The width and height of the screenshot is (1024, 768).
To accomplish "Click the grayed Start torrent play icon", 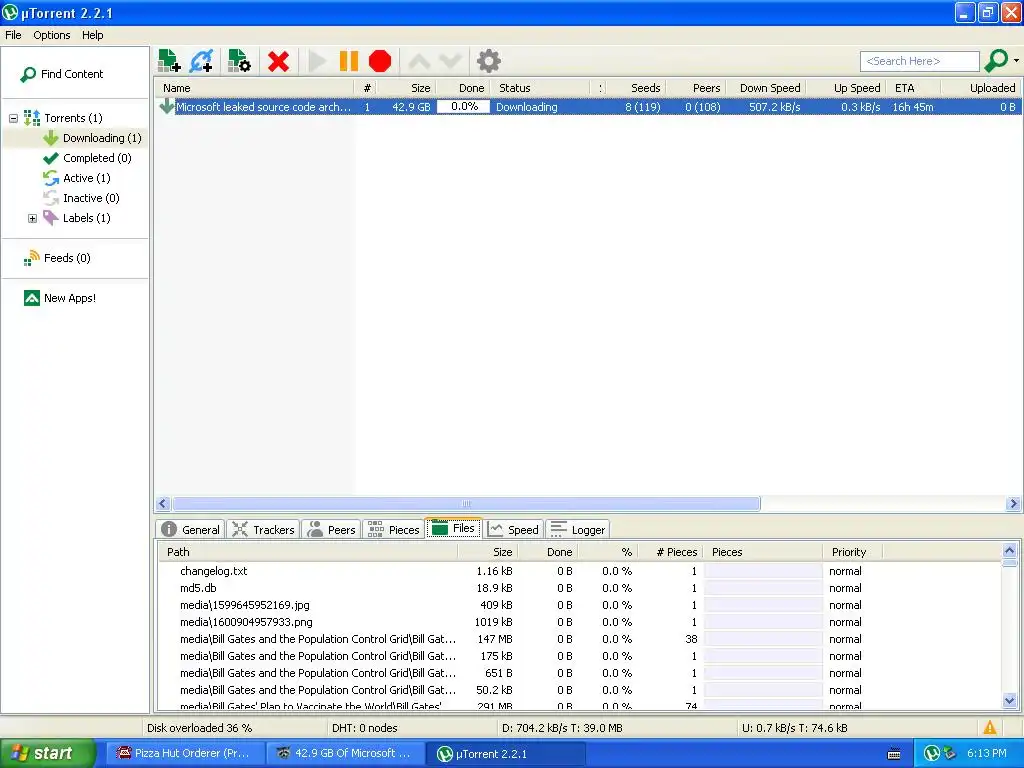I will click(x=317, y=61).
